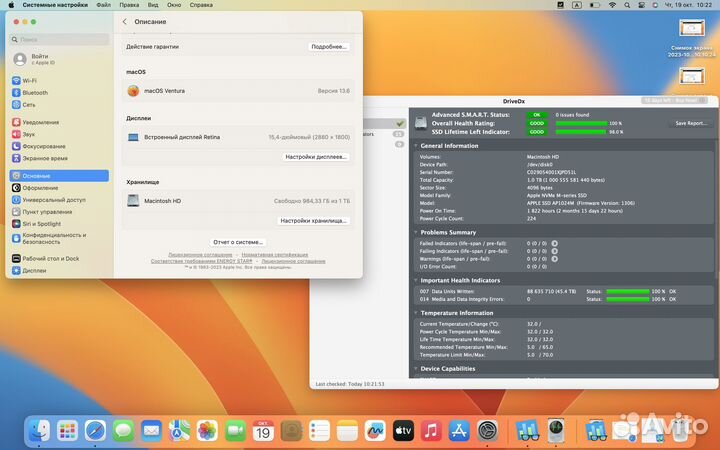The width and height of the screenshot is (720, 450).
Task: Click settings search field
Action: [59, 39]
